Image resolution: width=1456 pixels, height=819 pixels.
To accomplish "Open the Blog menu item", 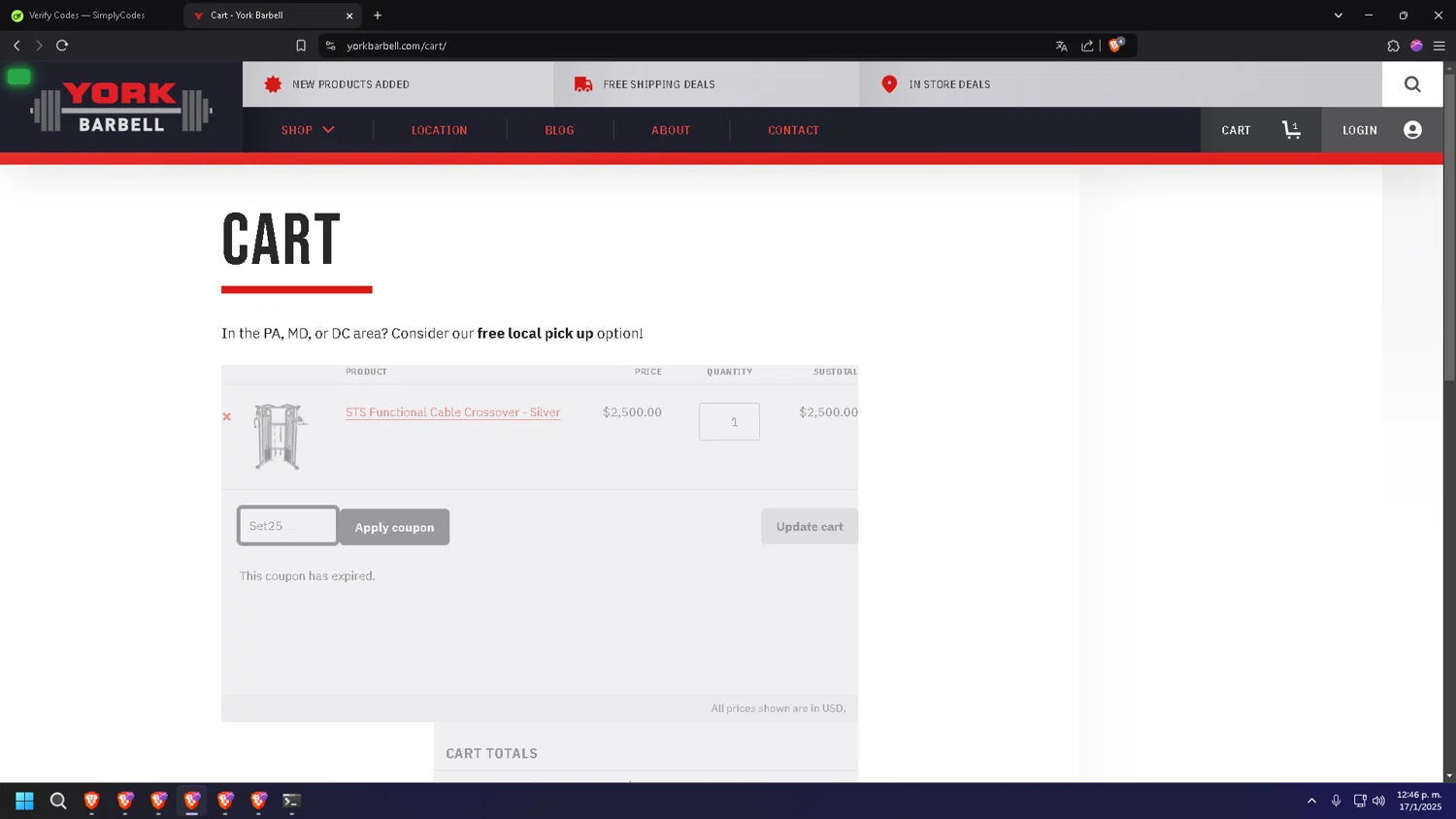I will 559,130.
